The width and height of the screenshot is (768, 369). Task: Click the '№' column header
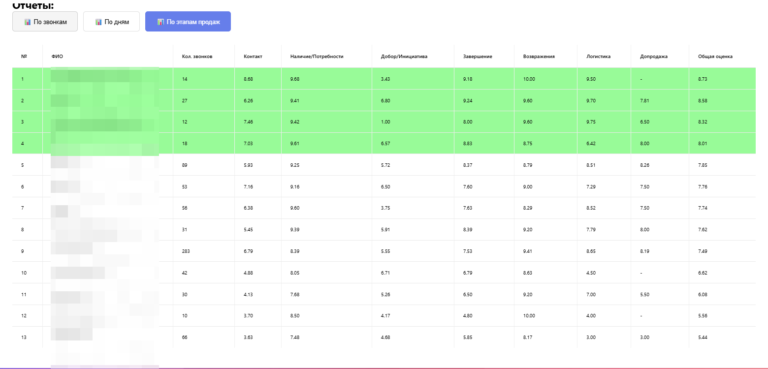click(x=24, y=57)
